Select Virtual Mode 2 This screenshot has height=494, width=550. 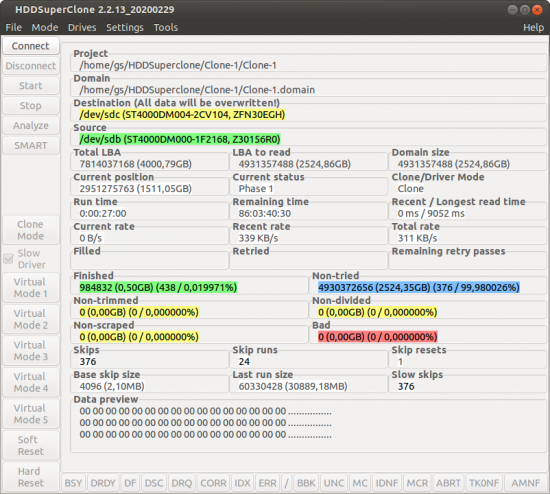[31, 319]
